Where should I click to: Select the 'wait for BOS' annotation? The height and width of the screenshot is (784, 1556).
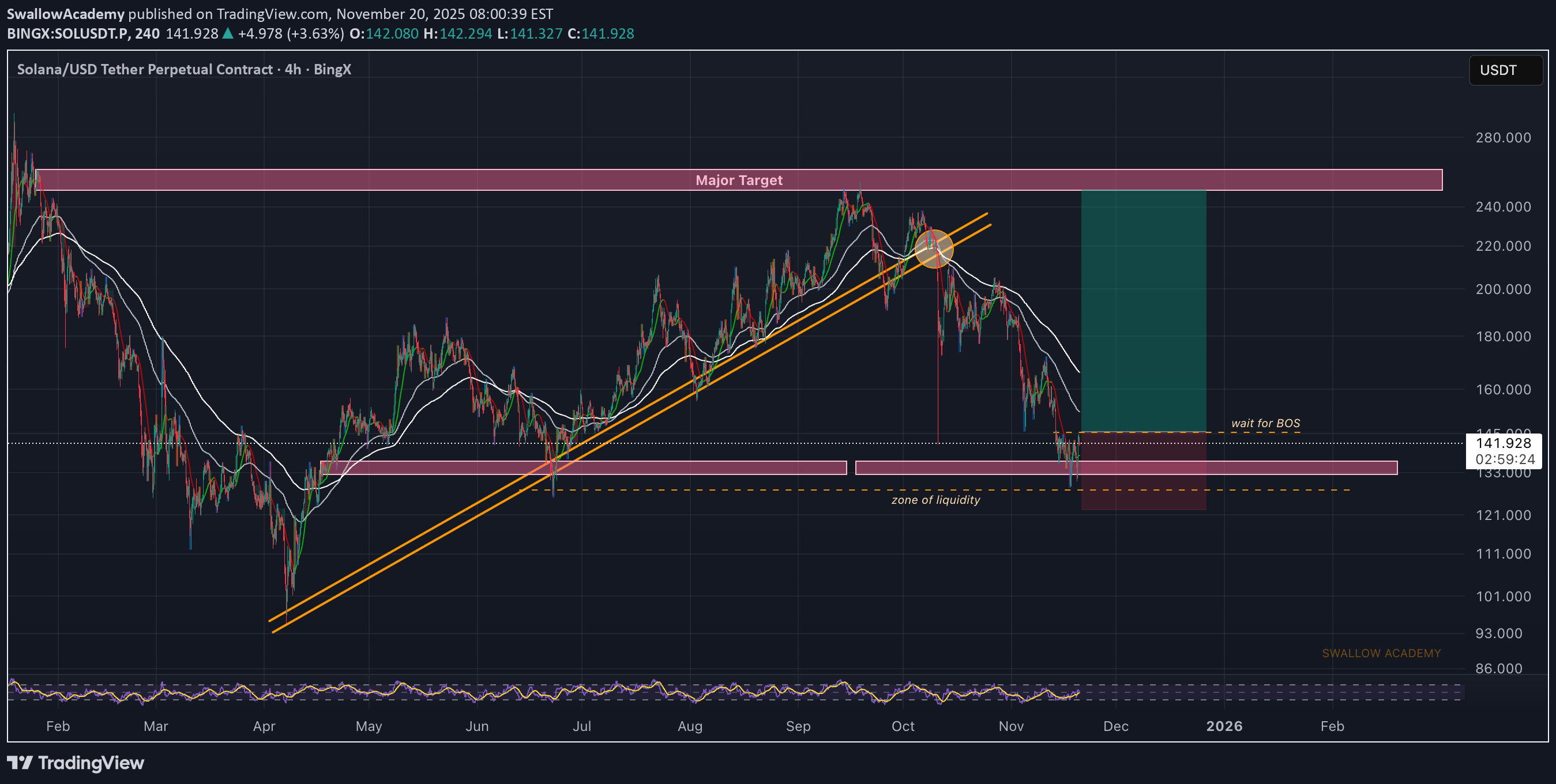(1265, 423)
